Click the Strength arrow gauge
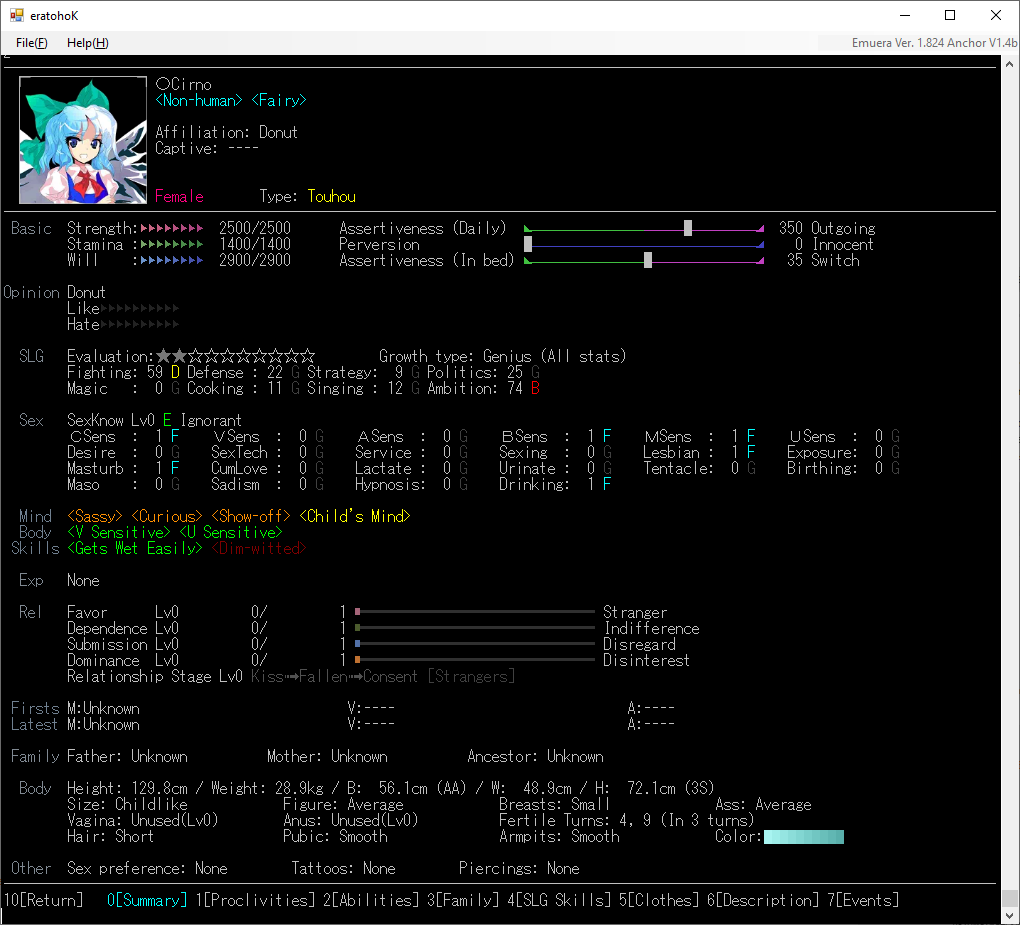The height and width of the screenshot is (925, 1020). (x=172, y=228)
